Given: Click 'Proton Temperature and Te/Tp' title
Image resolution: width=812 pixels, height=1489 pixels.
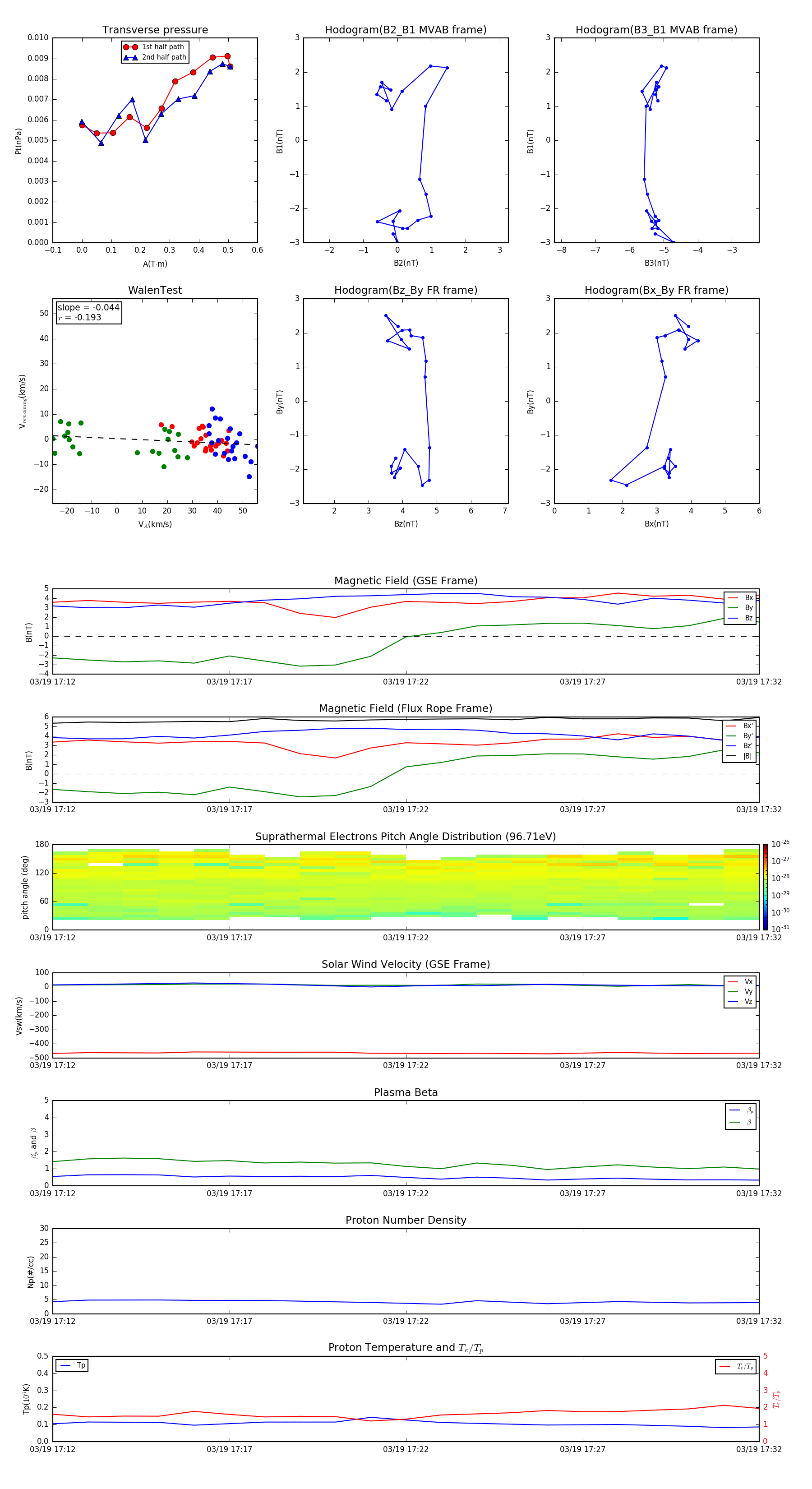Looking at the screenshot, I should [406, 1348].
